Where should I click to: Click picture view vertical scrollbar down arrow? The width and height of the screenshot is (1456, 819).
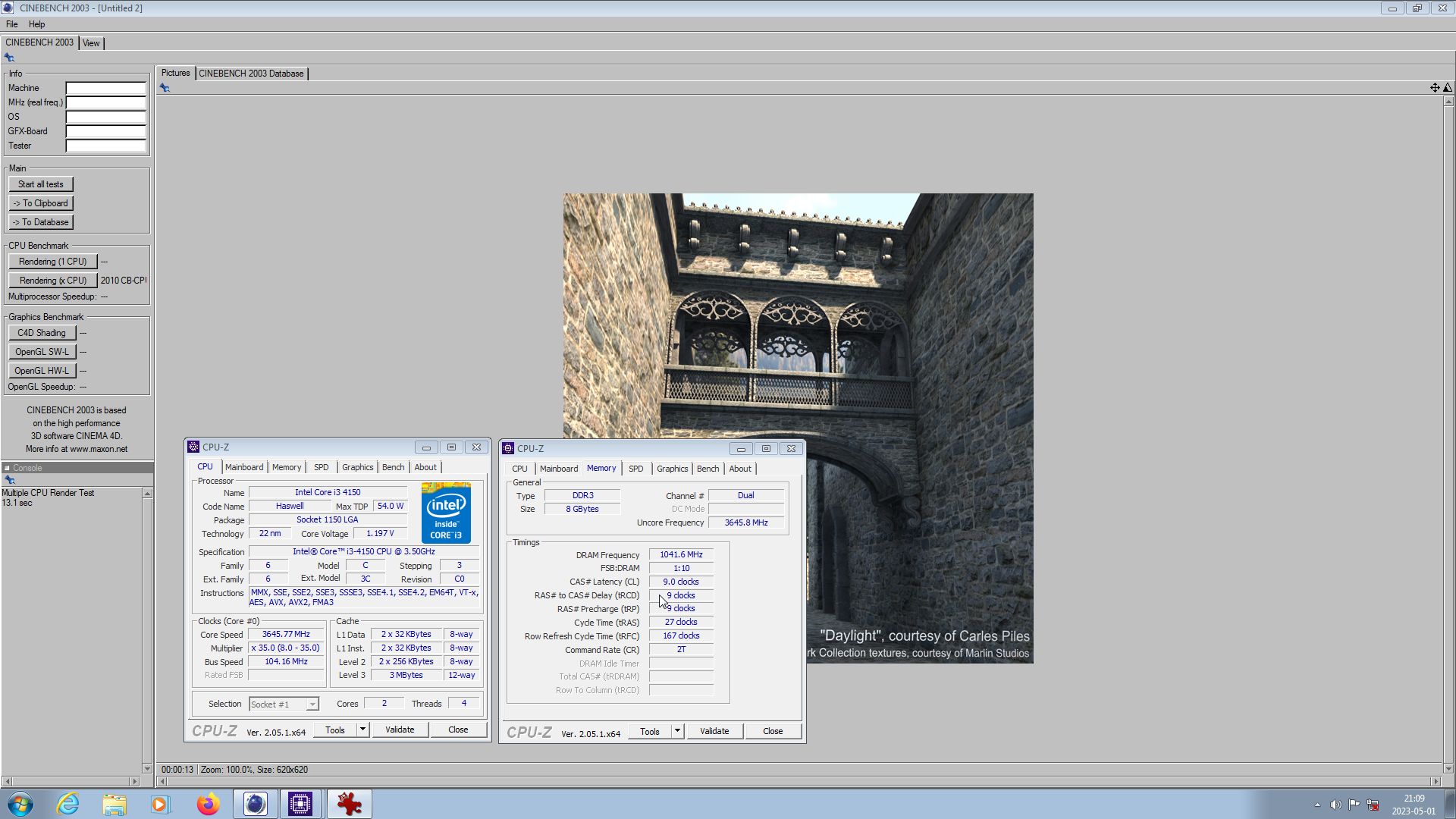[x=1448, y=768]
